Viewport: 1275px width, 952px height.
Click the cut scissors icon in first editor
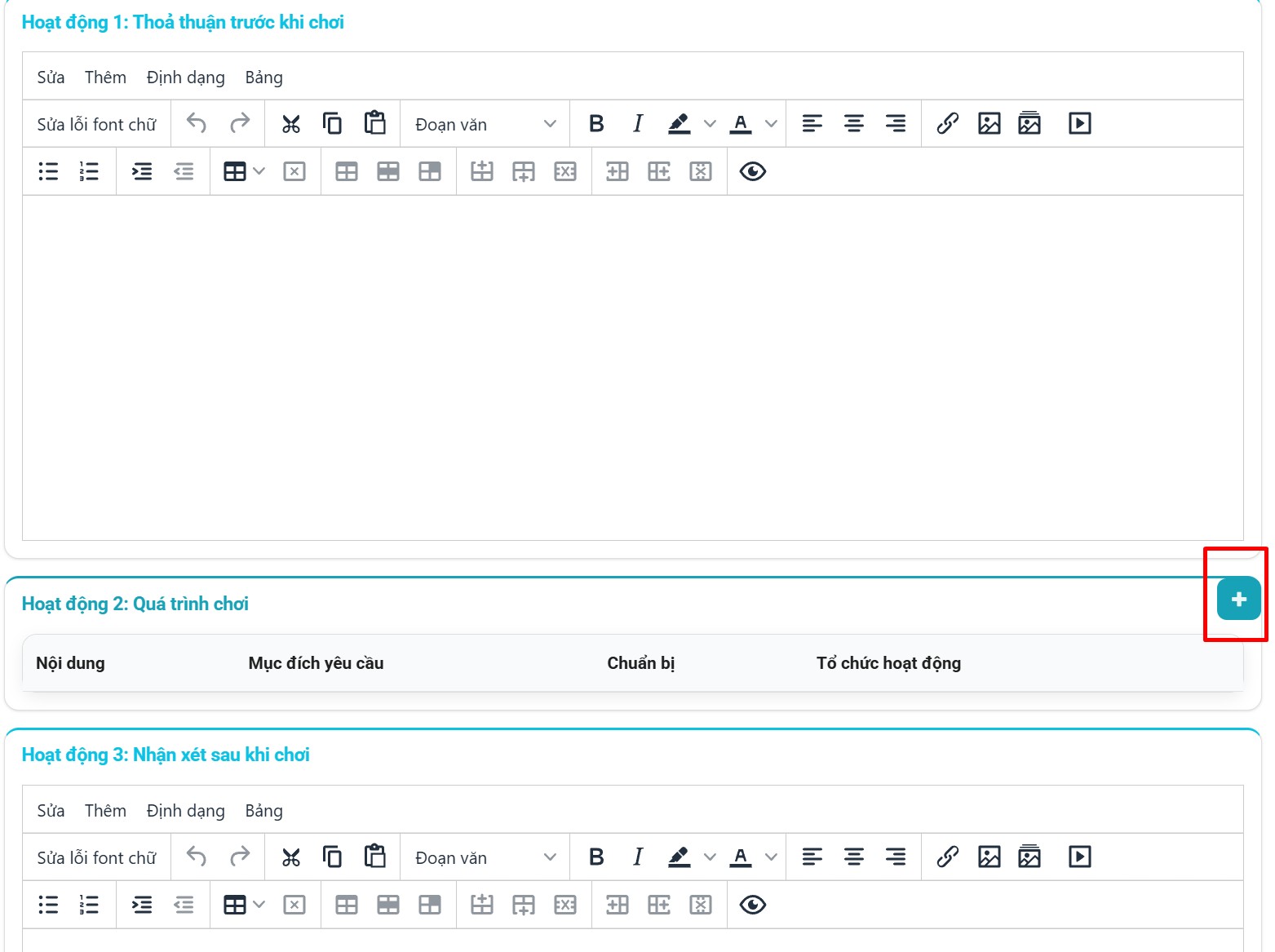pyautogui.click(x=291, y=124)
